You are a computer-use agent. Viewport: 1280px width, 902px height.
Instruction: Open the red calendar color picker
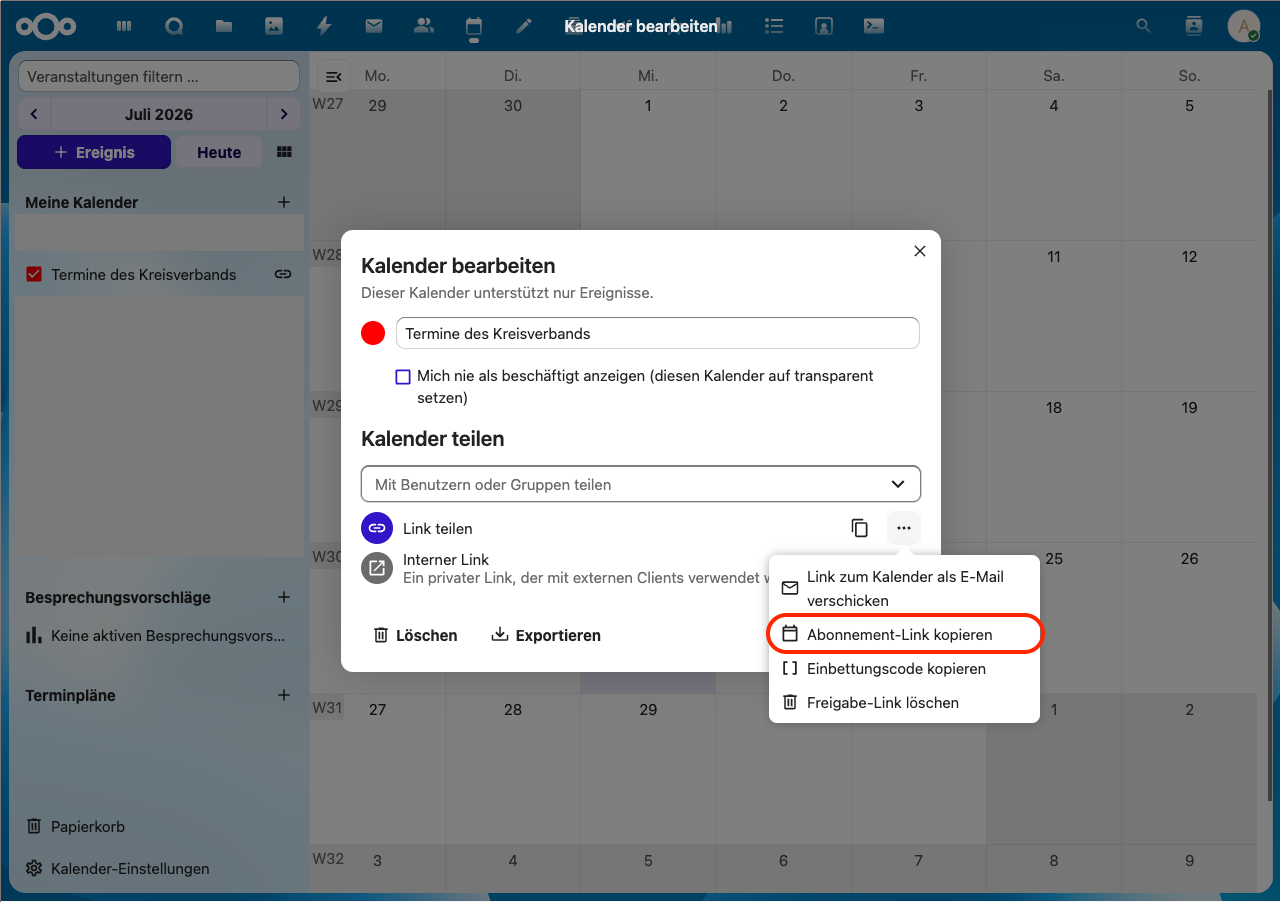pyautogui.click(x=373, y=333)
